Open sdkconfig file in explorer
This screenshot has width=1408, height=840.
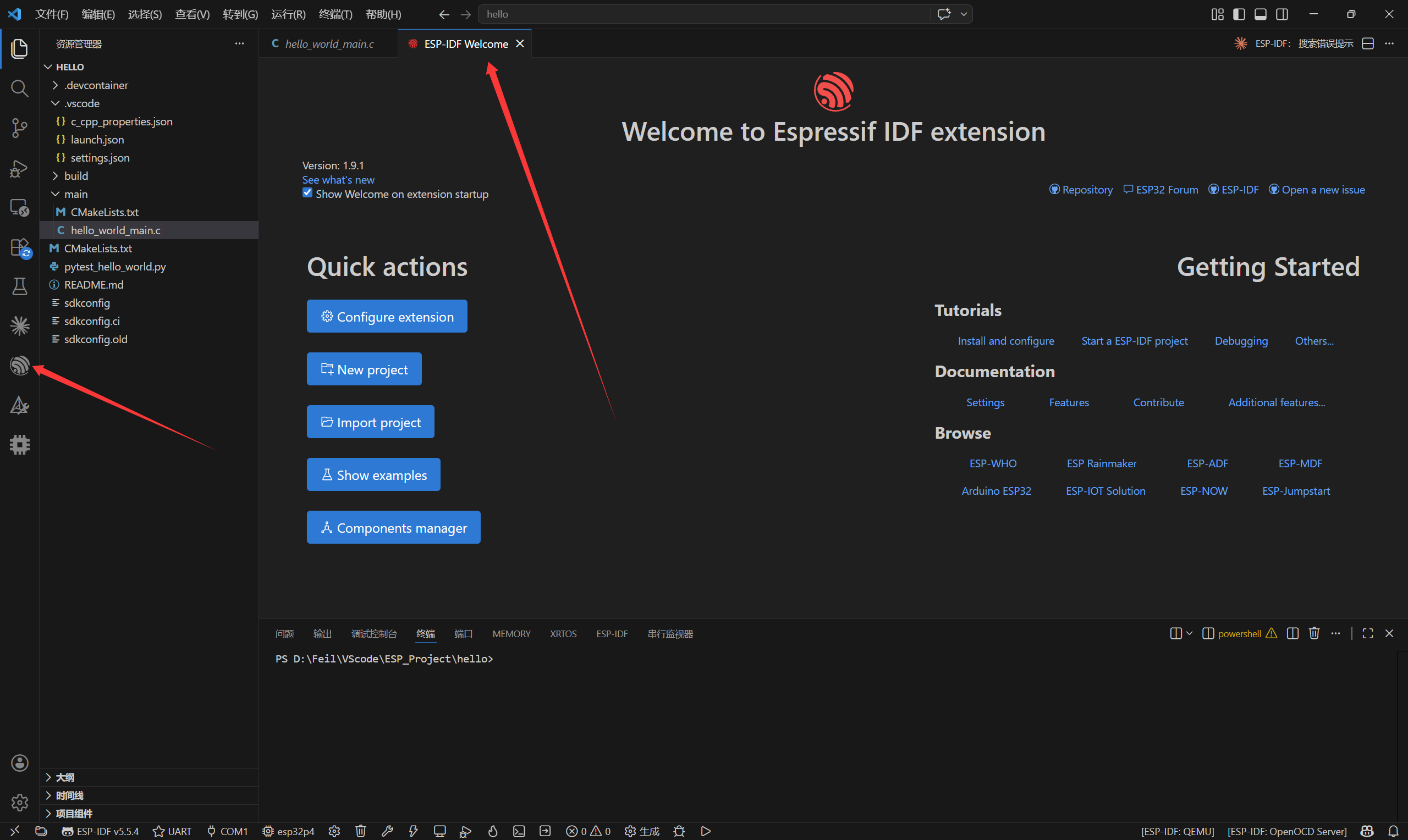pos(150,302)
